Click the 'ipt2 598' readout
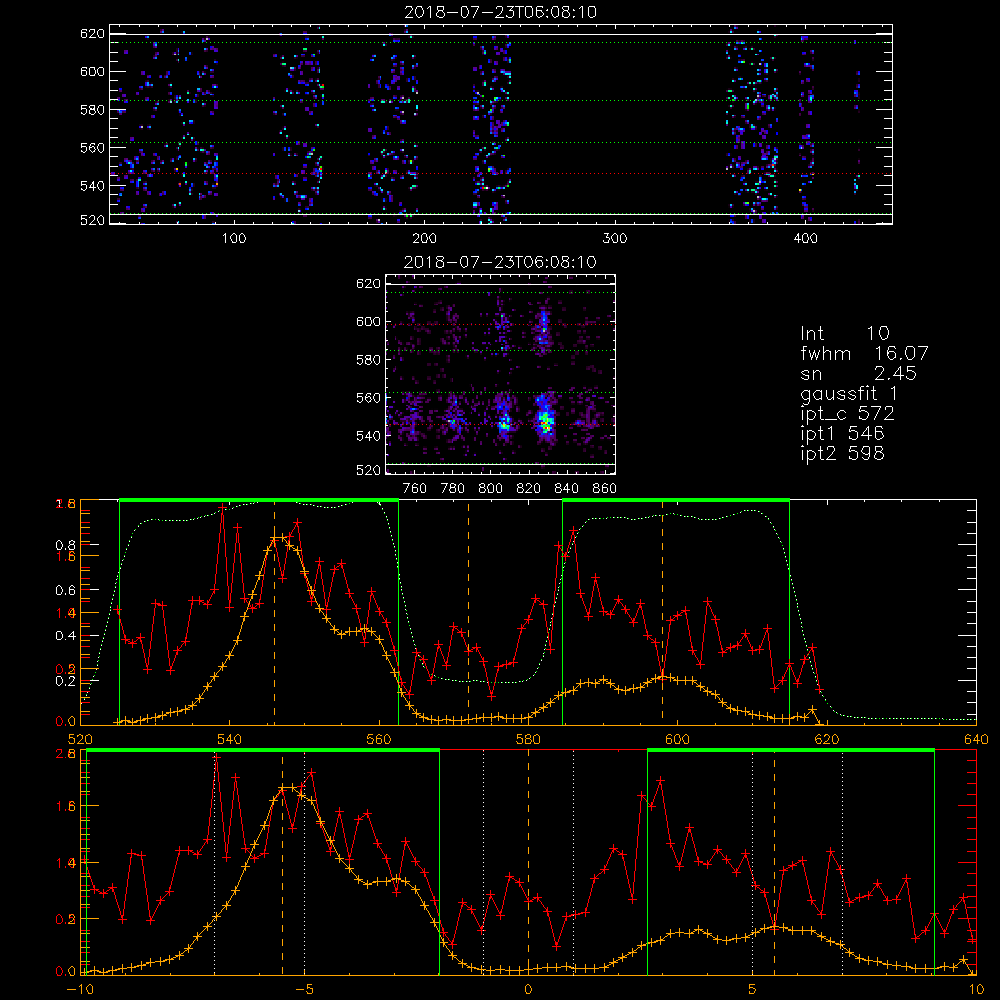Screen dimensions: 1000x1000 point(842,453)
